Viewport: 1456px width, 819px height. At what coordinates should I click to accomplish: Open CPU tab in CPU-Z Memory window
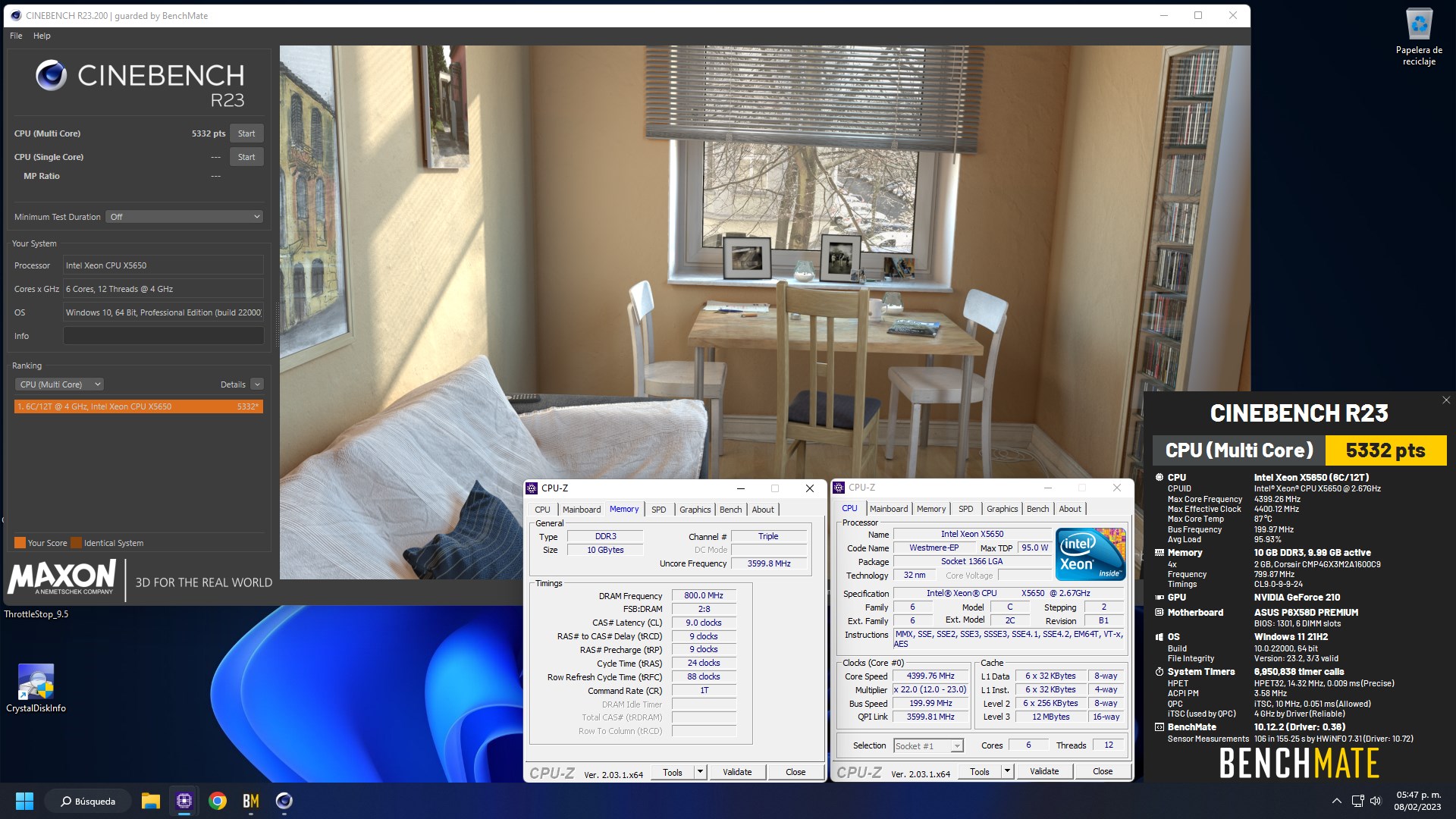click(x=542, y=510)
